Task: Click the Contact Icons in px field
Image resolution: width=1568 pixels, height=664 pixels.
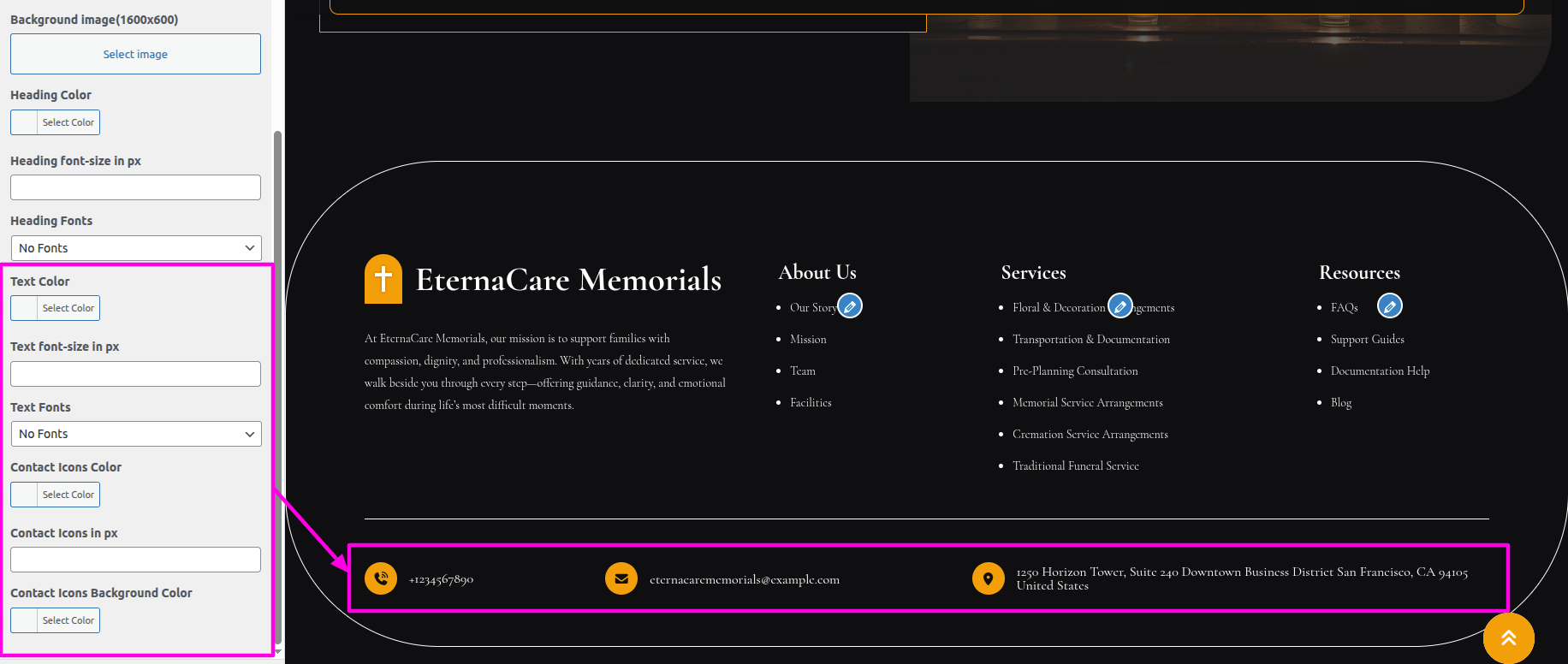Action: pos(135,560)
